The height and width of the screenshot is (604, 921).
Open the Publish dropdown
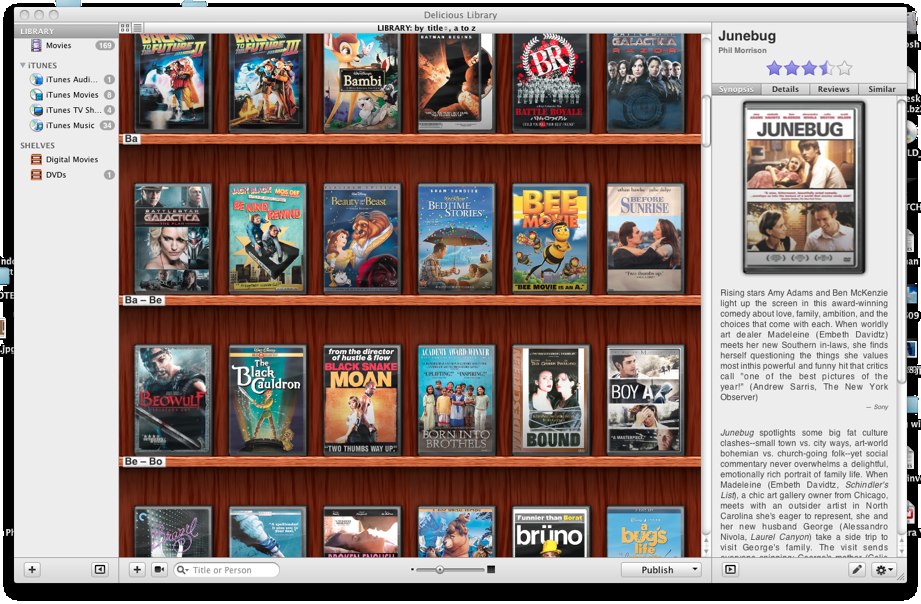pos(661,569)
